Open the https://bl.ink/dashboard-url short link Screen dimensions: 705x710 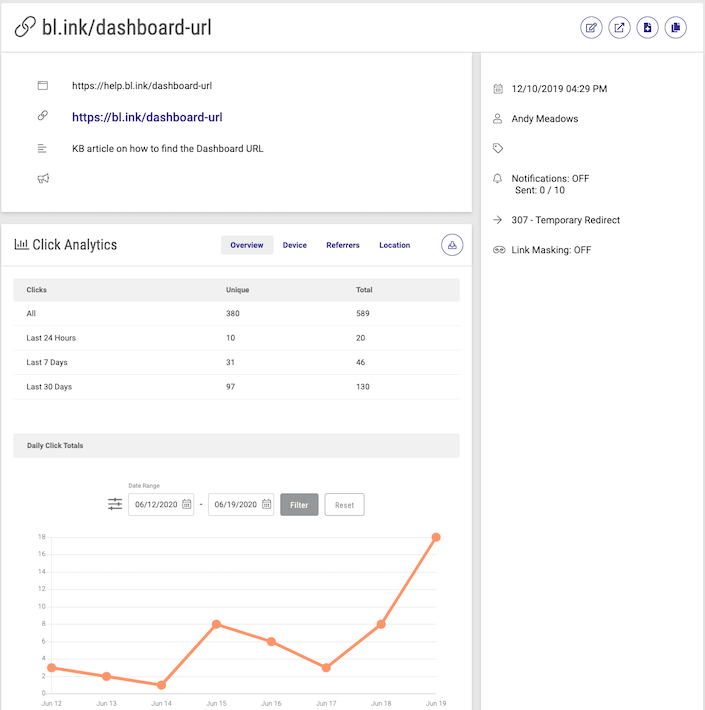147,117
